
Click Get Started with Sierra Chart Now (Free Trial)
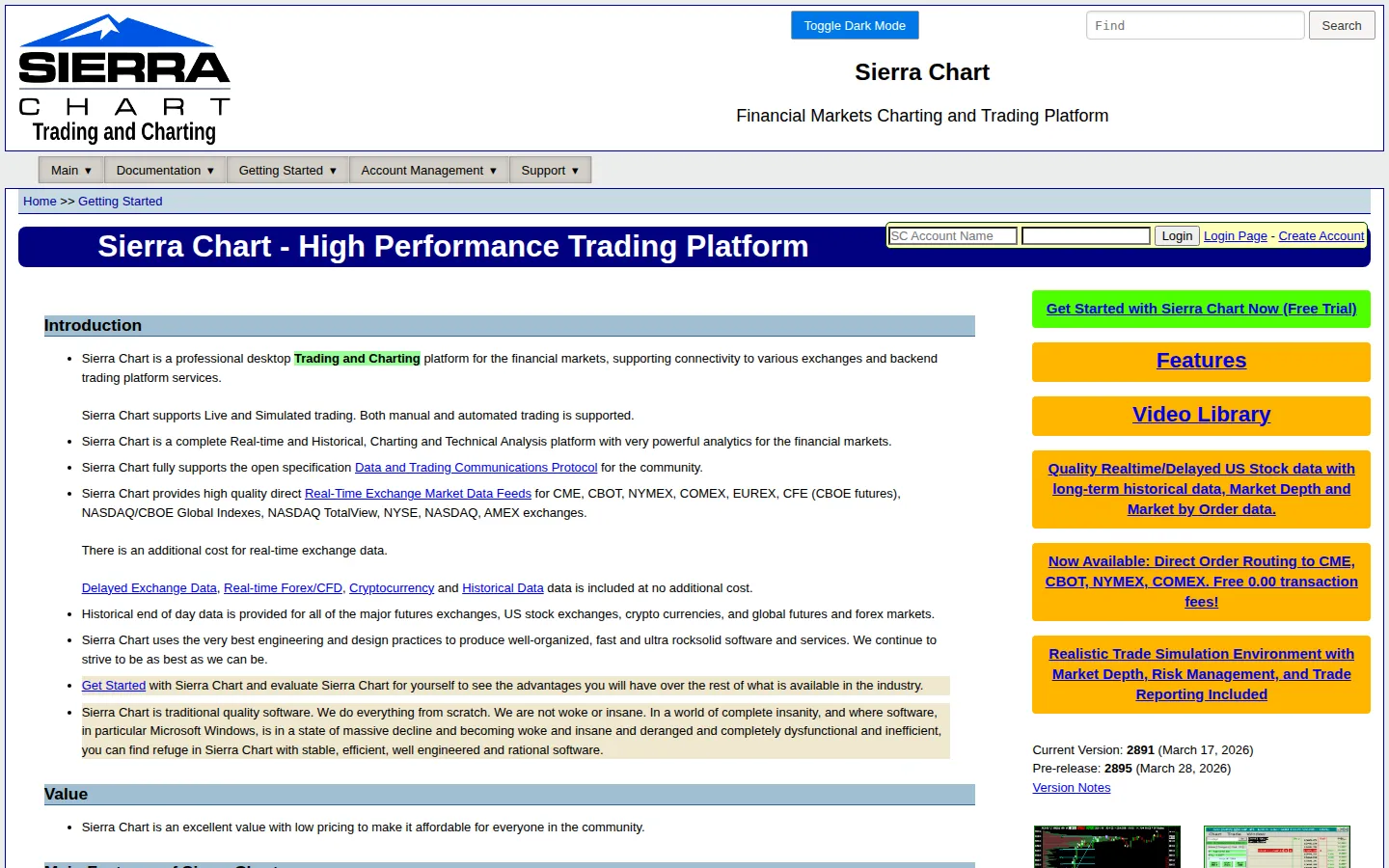tap(1201, 309)
